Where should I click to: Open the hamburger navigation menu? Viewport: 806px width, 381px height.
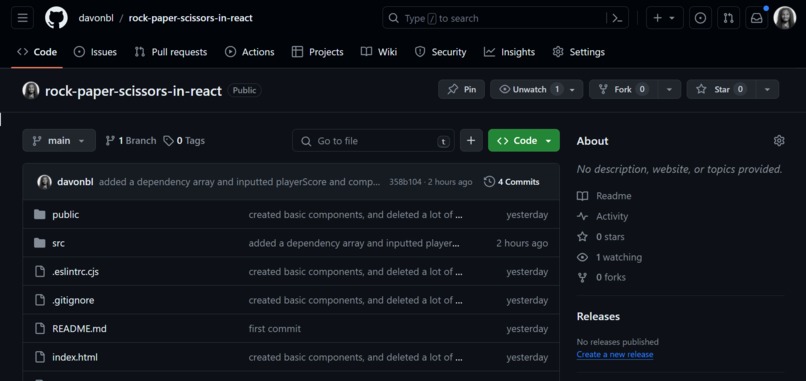[22, 18]
